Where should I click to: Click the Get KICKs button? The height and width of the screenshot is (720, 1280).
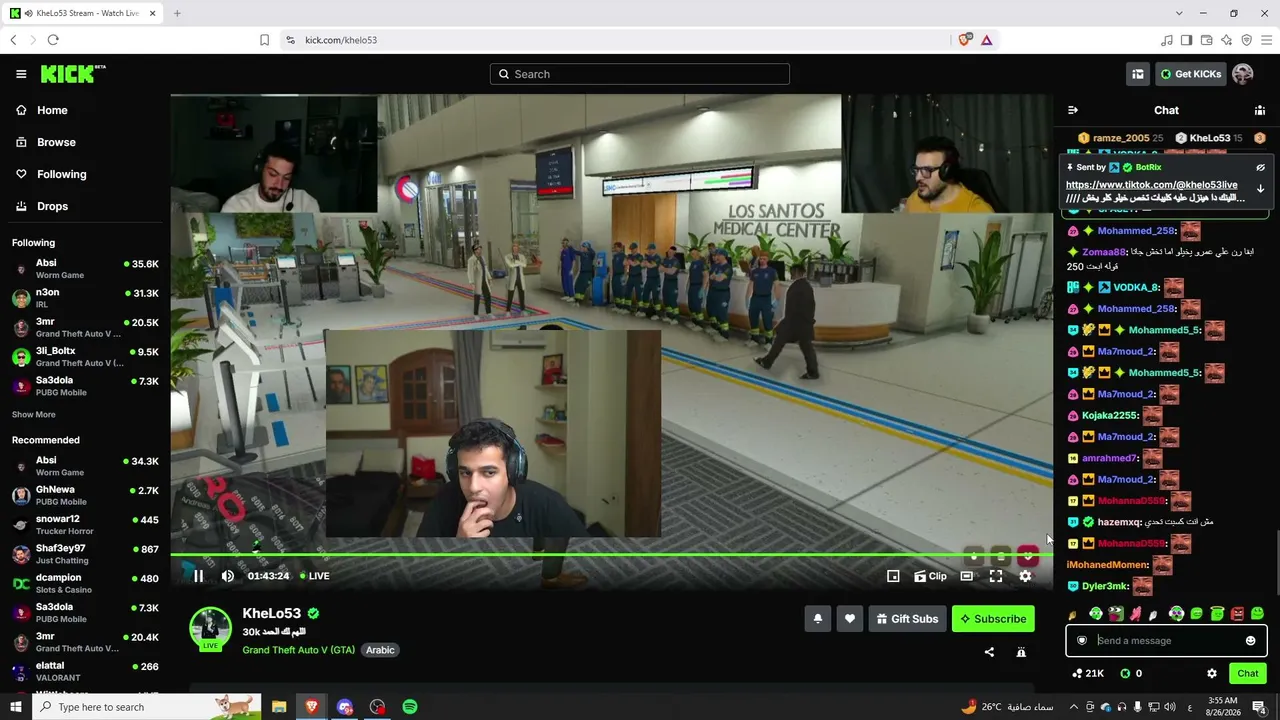click(1191, 74)
